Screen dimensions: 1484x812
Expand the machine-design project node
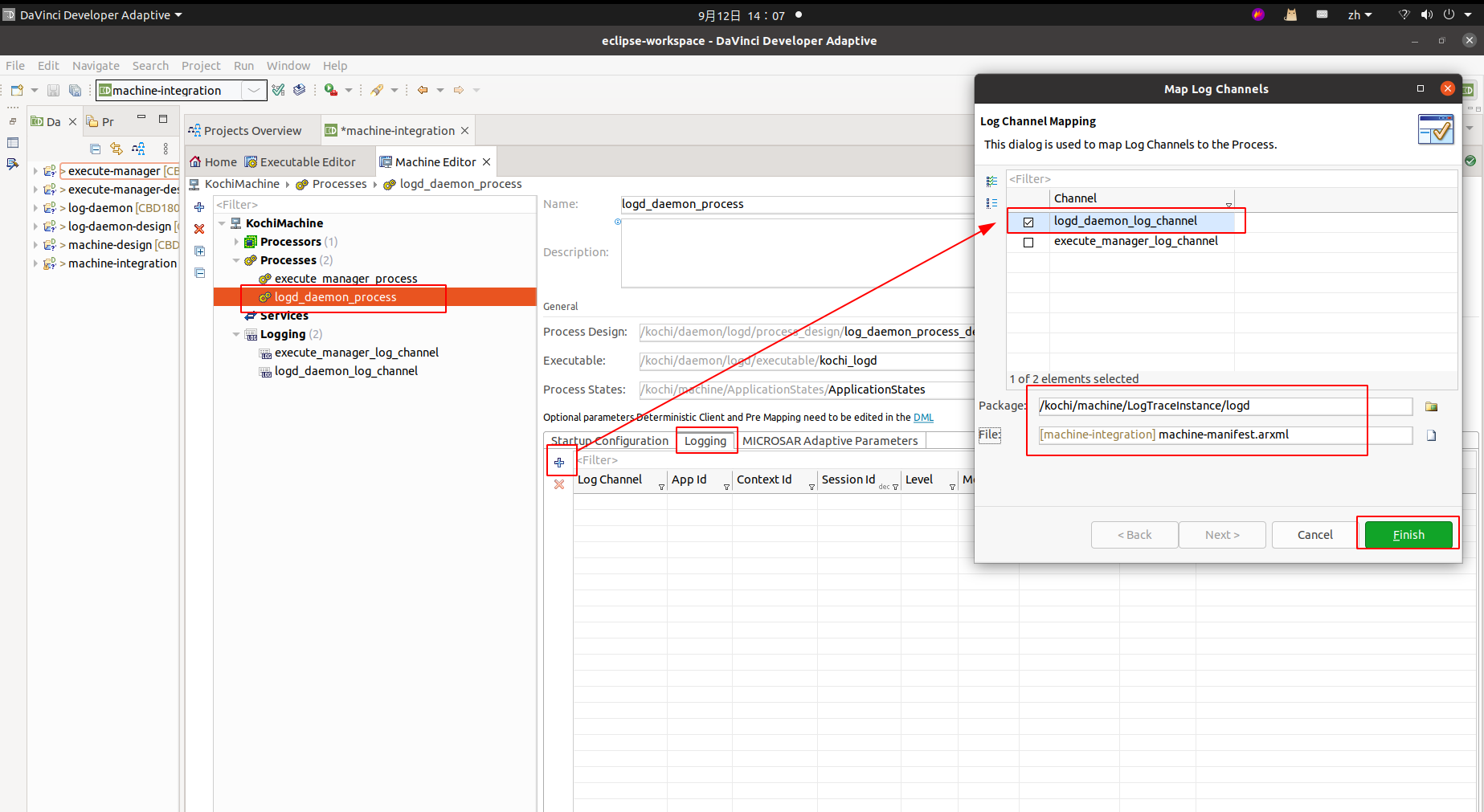pos(35,245)
